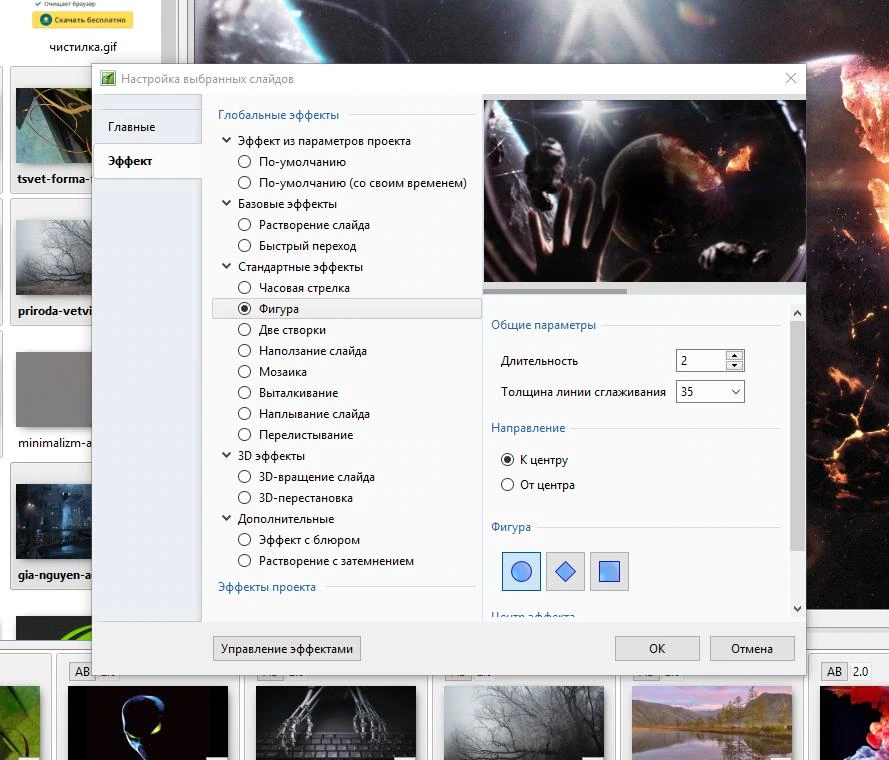889x760 pixels.
Task: Select the square shape icon
Action: click(609, 571)
